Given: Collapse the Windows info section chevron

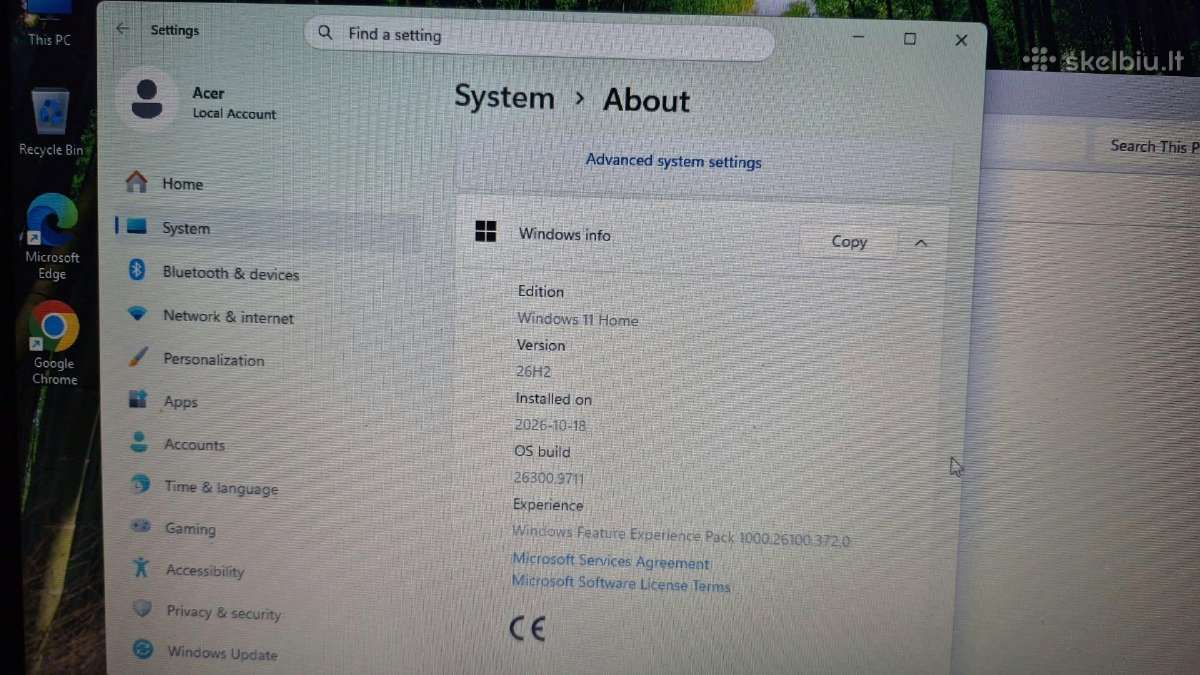Looking at the screenshot, I should tap(922, 243).
